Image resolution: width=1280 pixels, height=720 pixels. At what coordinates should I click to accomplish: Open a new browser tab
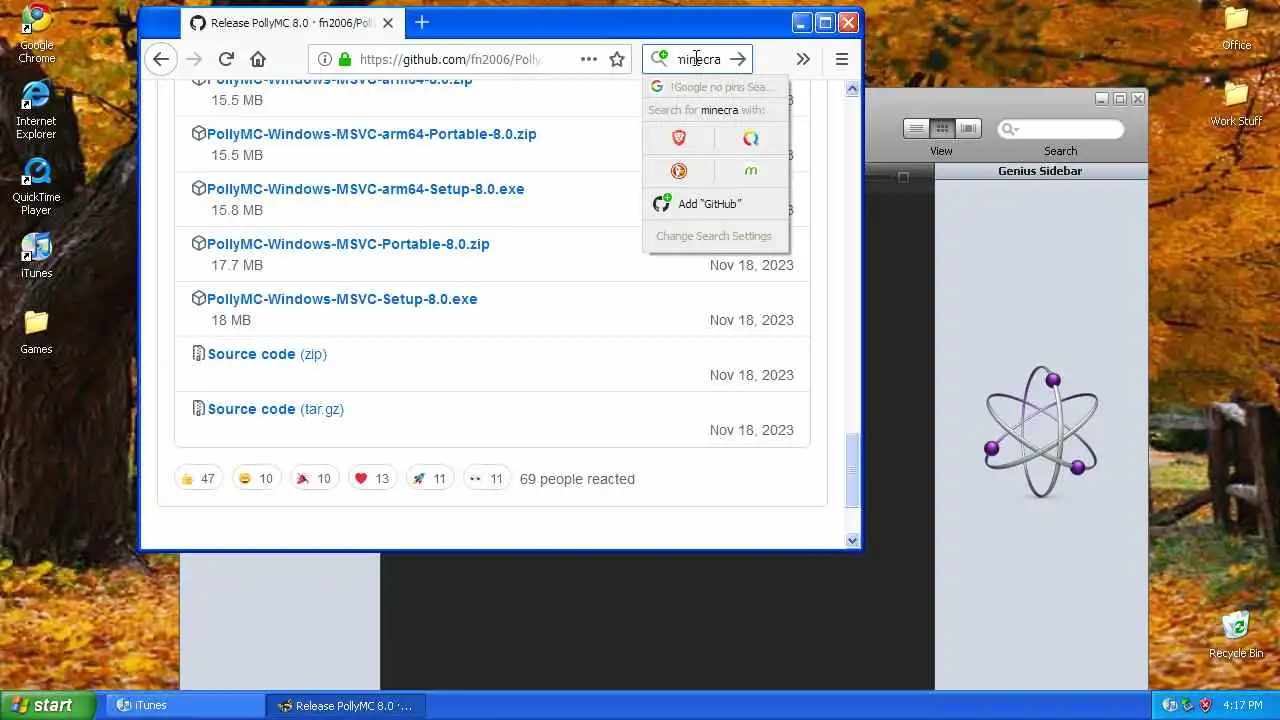click(422, 22)
